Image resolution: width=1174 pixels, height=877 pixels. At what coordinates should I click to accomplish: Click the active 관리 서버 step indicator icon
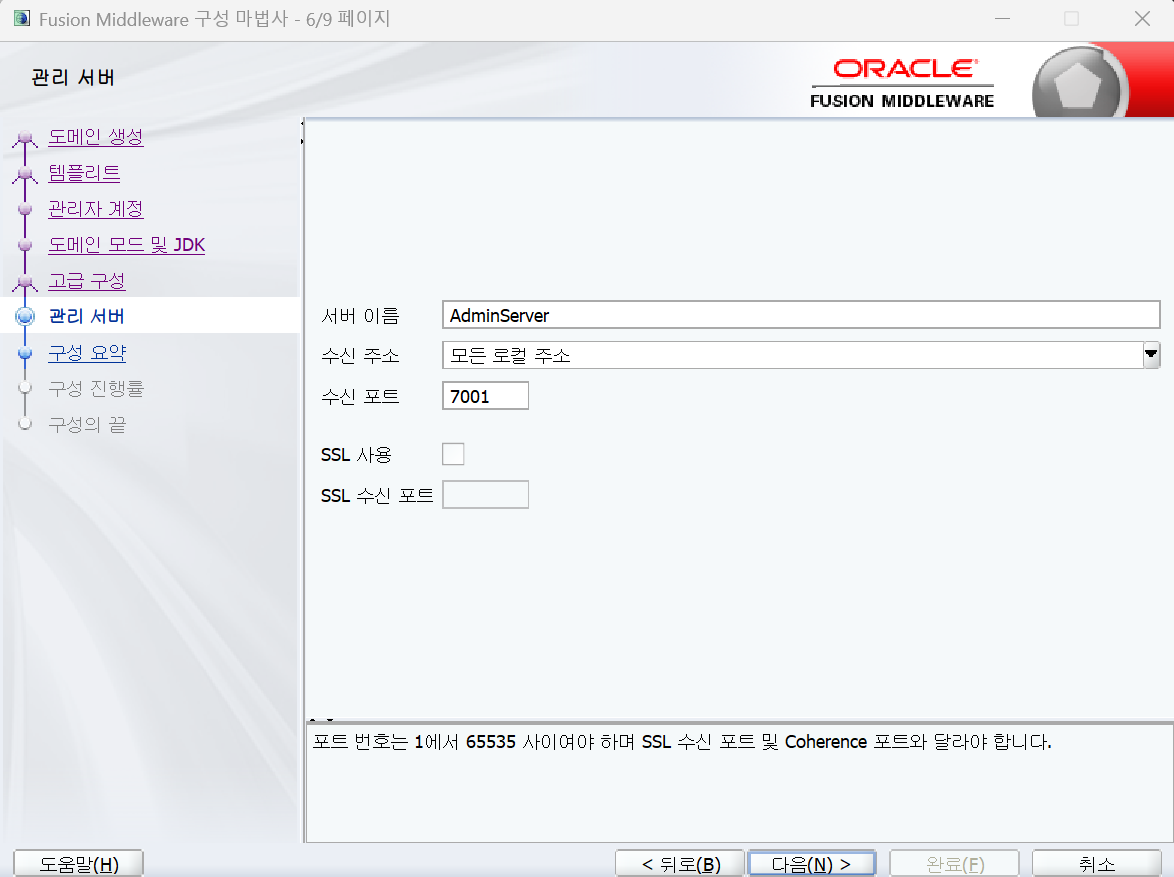tap(25, 316)
